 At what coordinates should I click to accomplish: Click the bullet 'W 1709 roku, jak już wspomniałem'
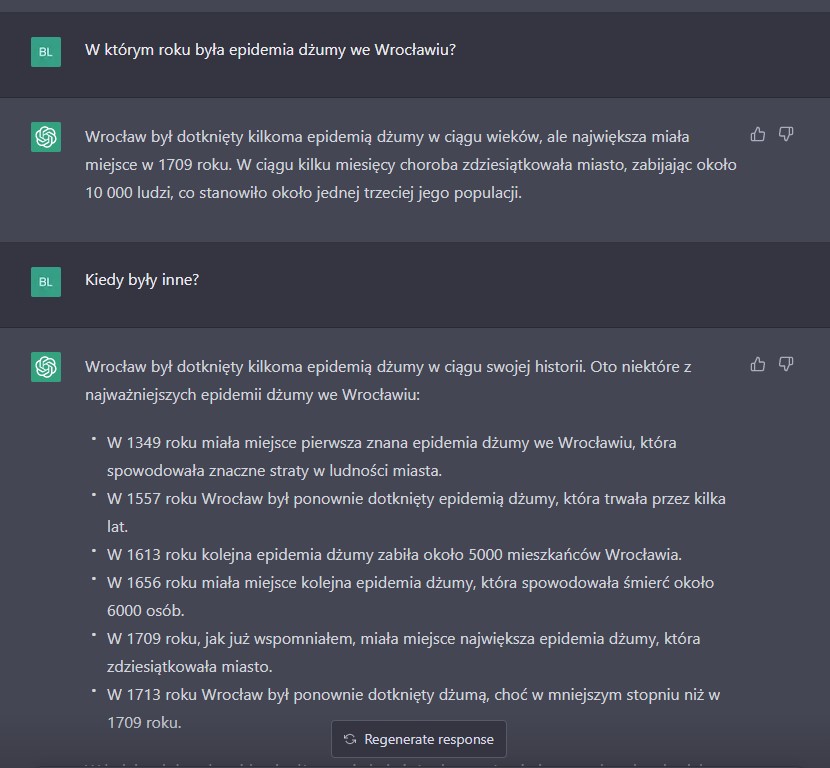pyautogui.click(x=403, y=653)
